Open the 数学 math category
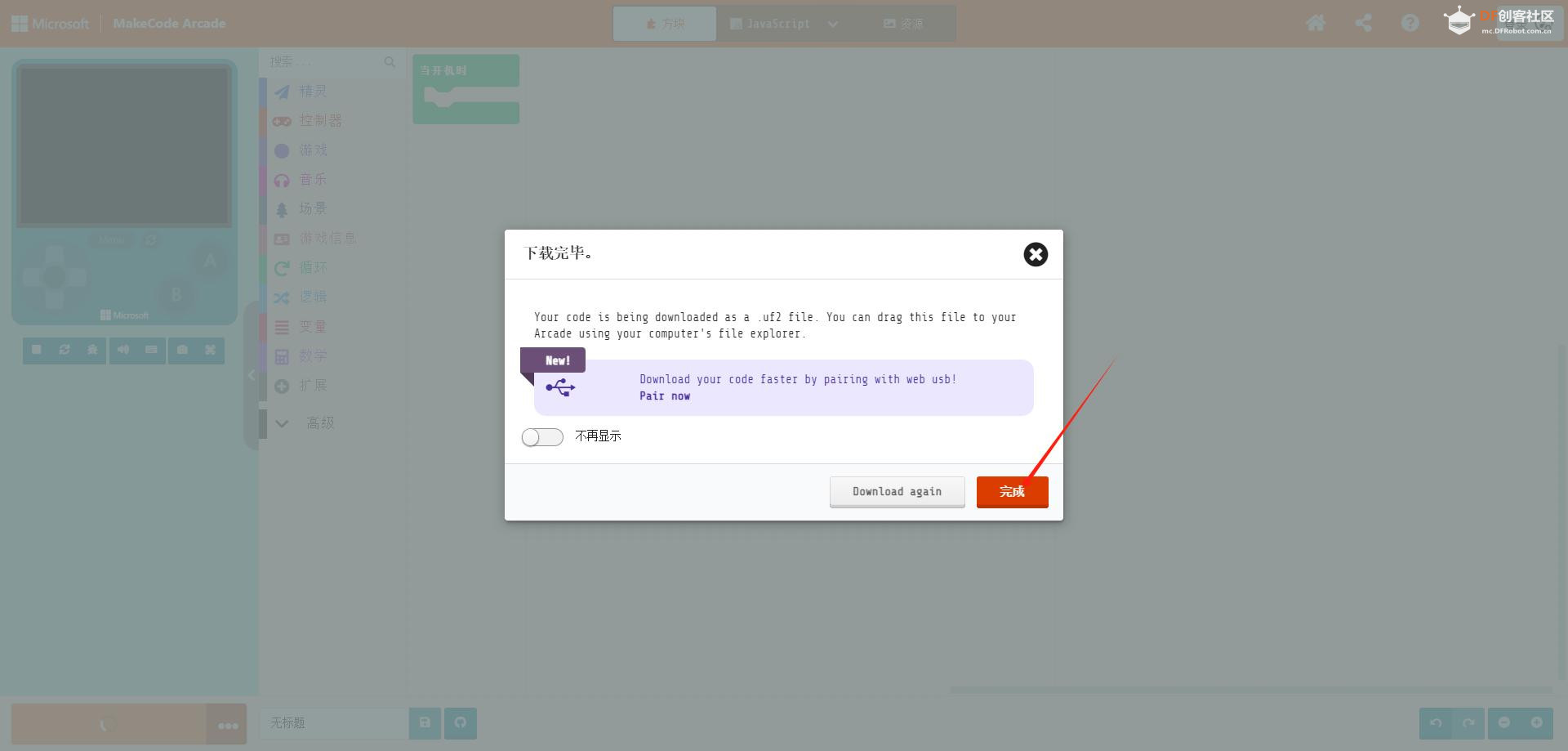This screenshot has height=751, width=1568. (332, 356)
